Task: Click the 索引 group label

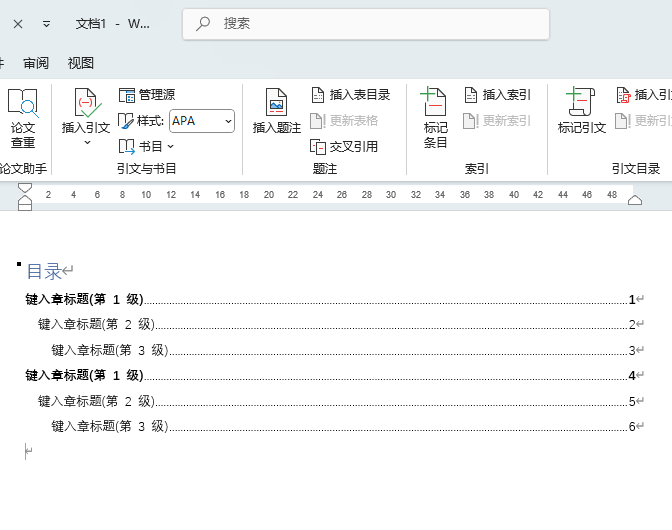Action: tap(477, 169)
